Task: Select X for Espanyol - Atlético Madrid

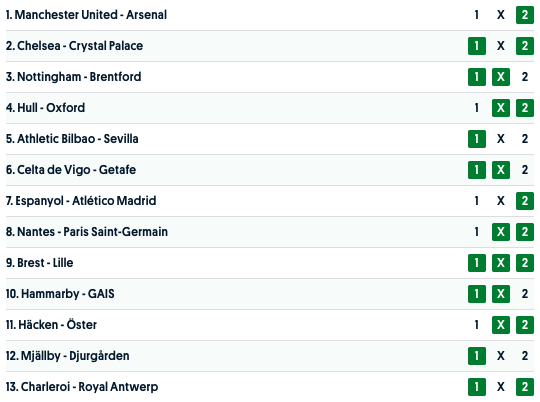Action: pos(501,201)
